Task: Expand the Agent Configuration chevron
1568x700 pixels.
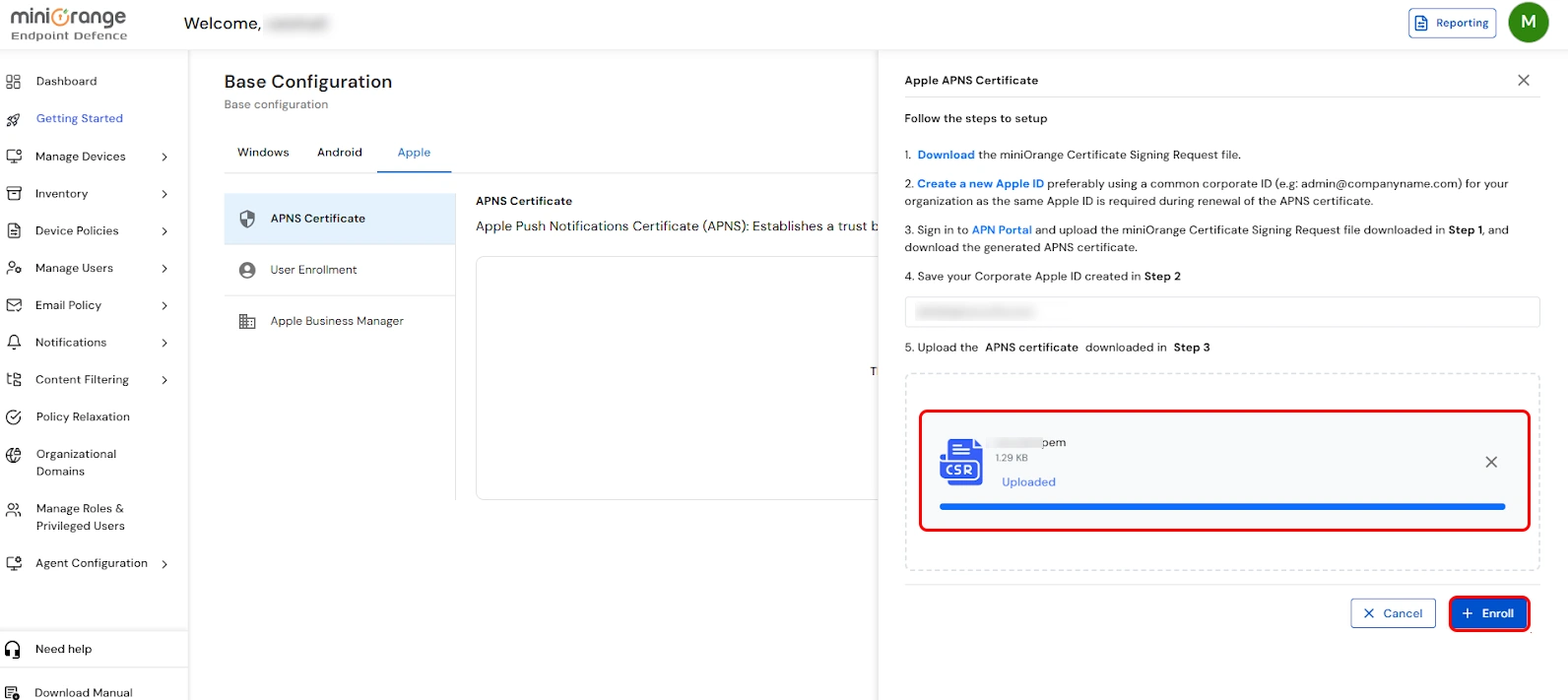Action: [164, 564]
